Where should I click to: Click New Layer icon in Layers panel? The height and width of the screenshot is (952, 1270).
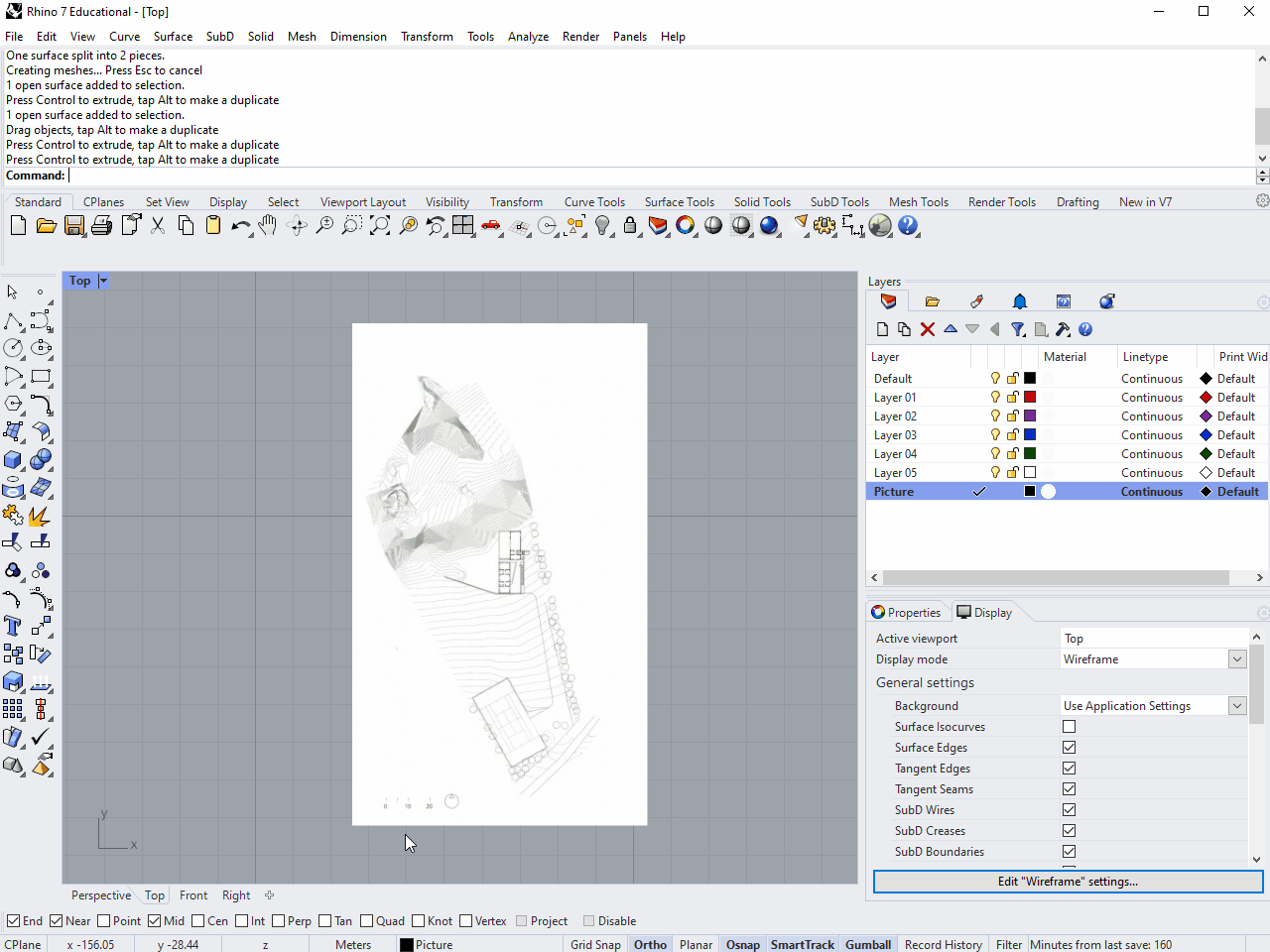(883, 329)
